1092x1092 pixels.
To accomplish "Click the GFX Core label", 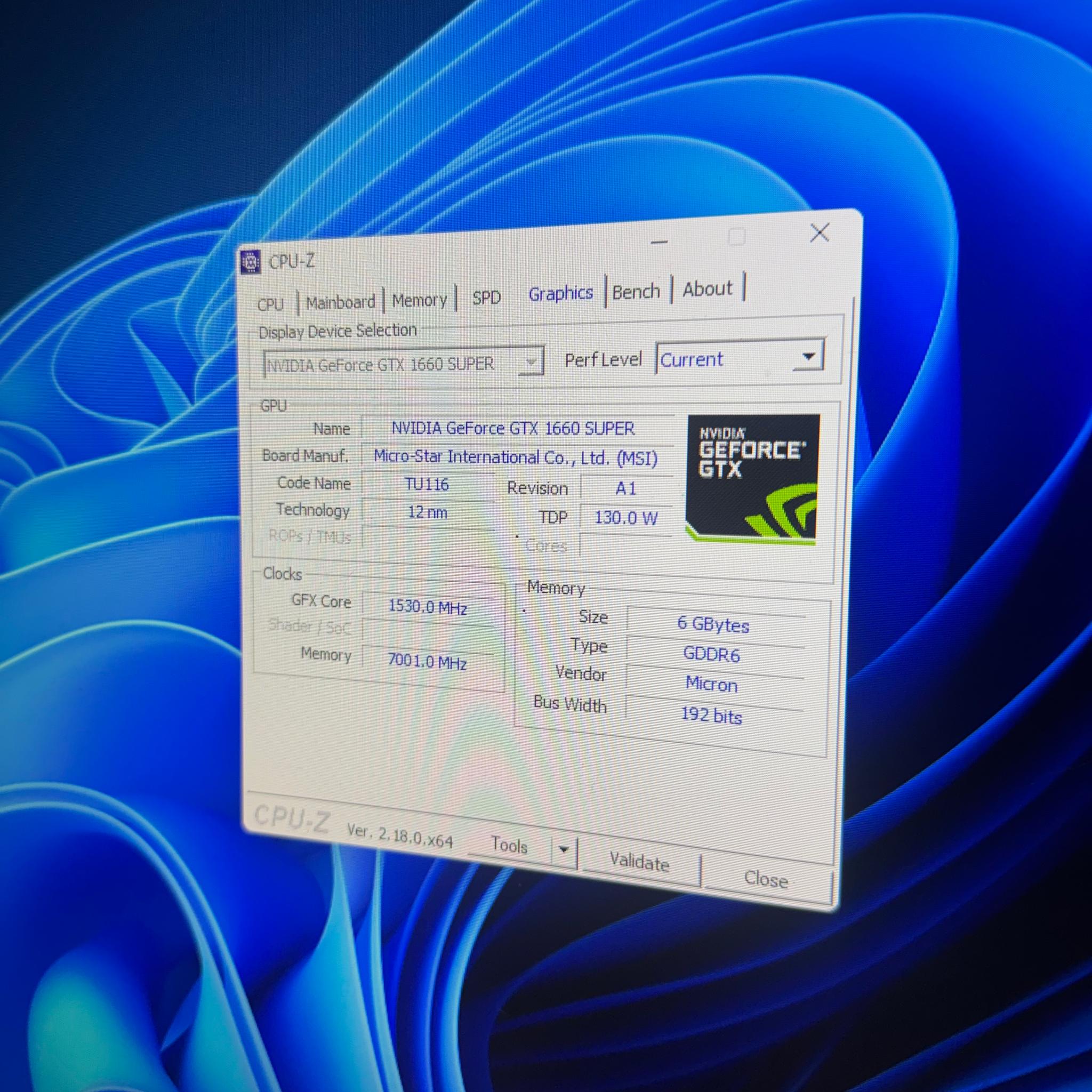I will click(321, 601).
